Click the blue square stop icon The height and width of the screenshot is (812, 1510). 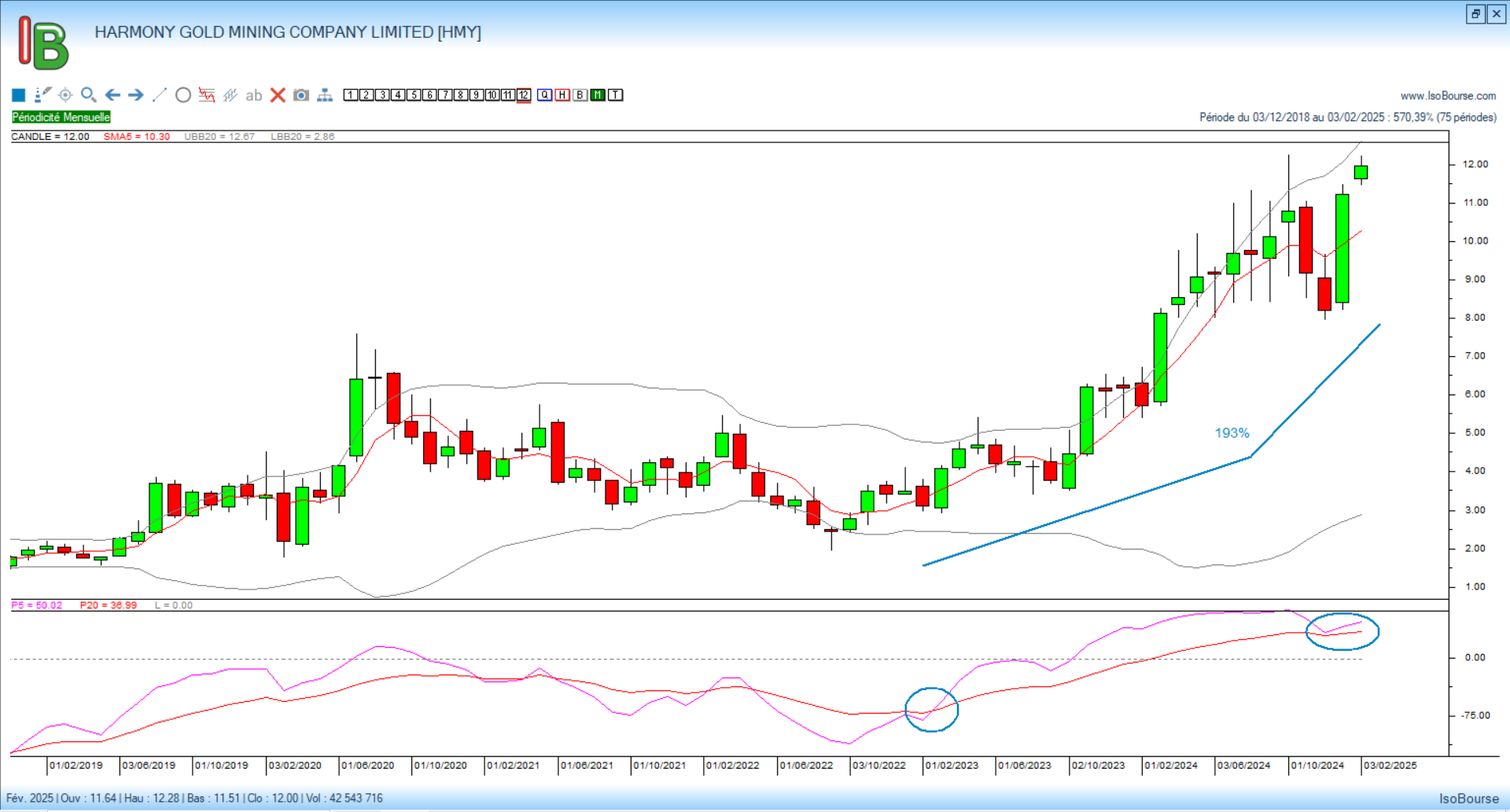[19, 95]
